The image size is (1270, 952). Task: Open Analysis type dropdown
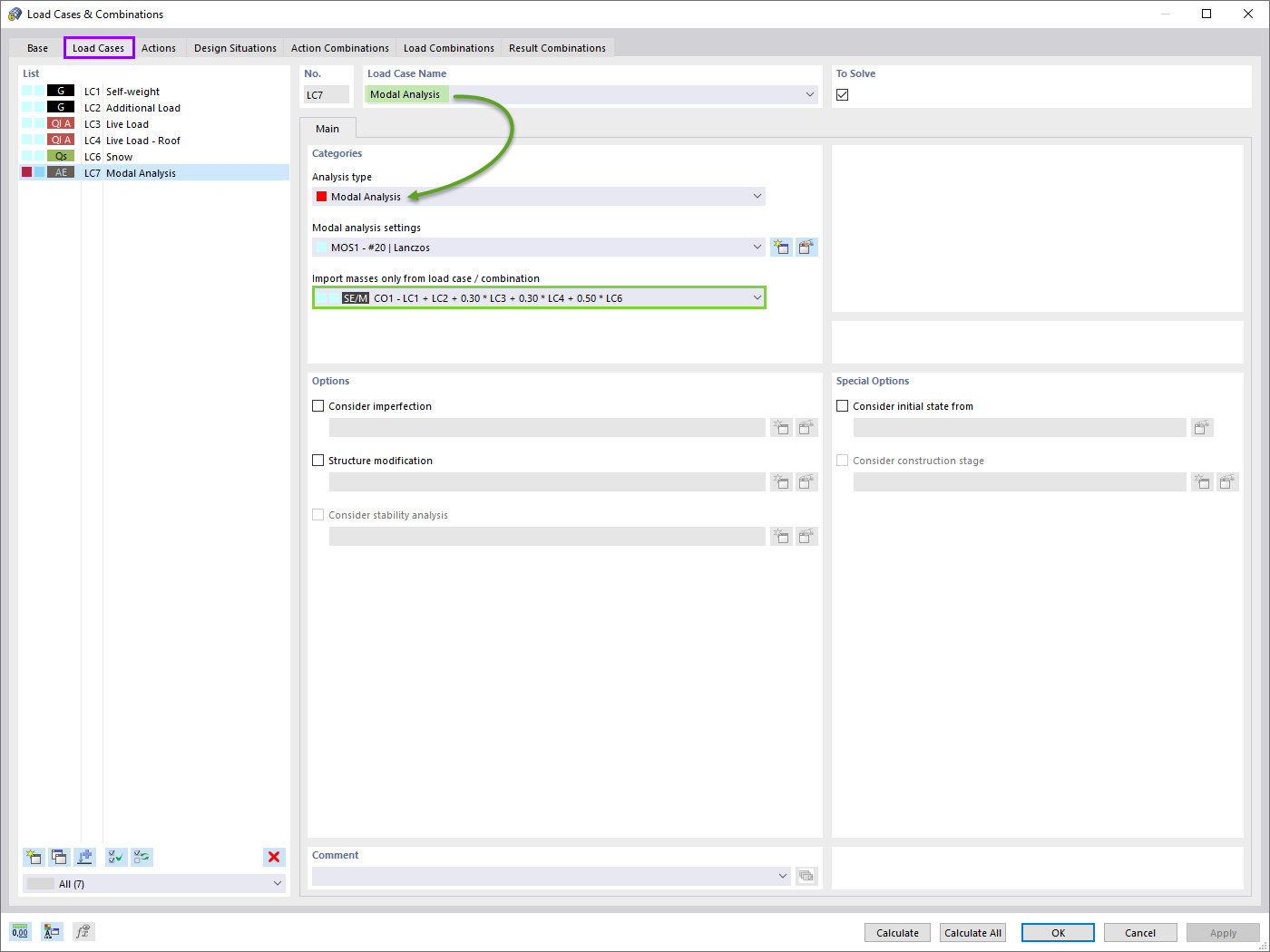[757, 196]
